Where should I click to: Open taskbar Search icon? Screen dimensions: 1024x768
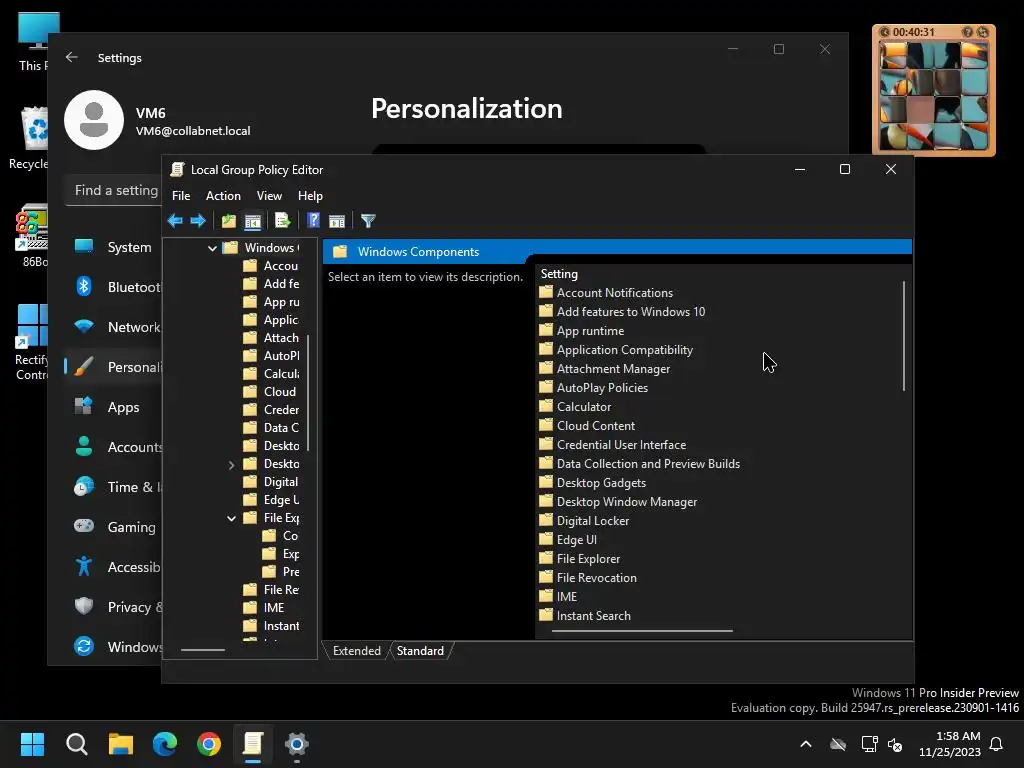[x=76, y=744]
